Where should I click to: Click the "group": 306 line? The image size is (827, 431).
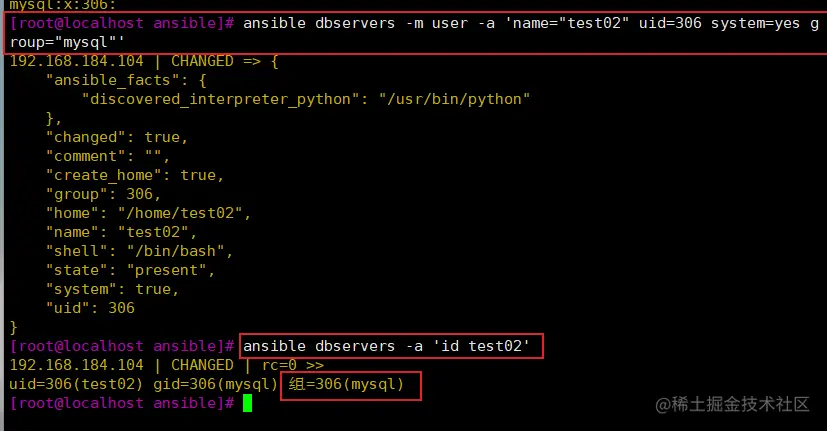pyautogui.click(x=103, y=194)
